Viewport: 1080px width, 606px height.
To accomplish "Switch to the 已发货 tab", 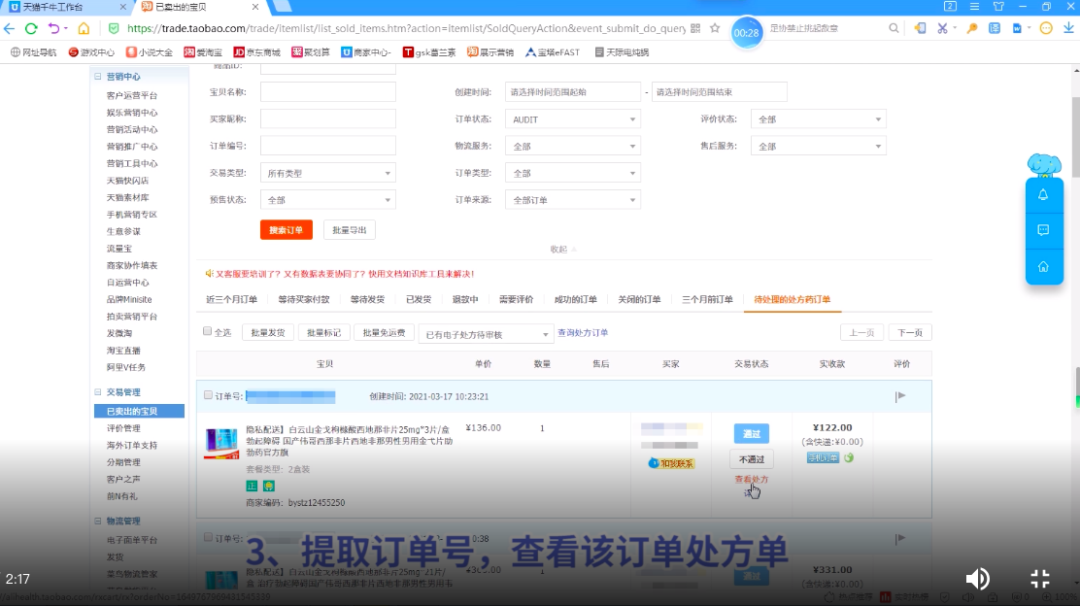I will pos(418,300).
